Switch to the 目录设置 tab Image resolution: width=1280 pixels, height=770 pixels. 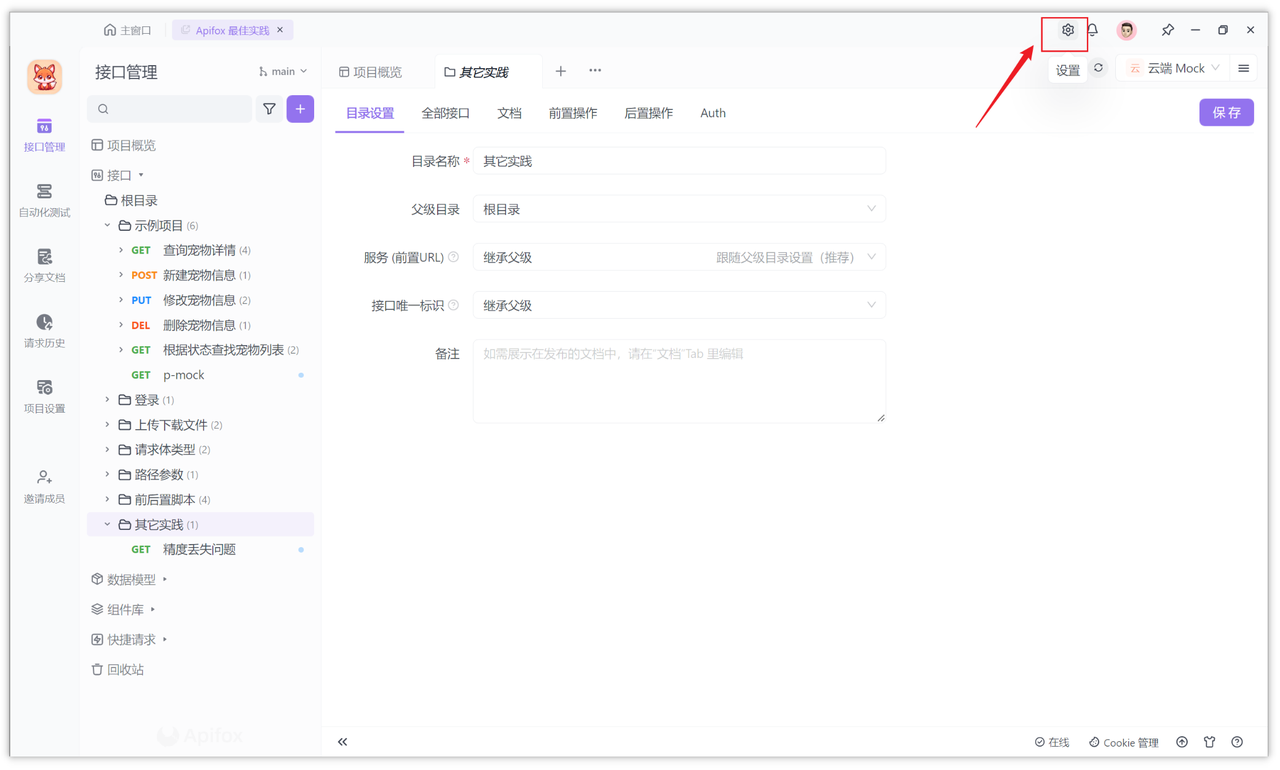coord(370,113)
